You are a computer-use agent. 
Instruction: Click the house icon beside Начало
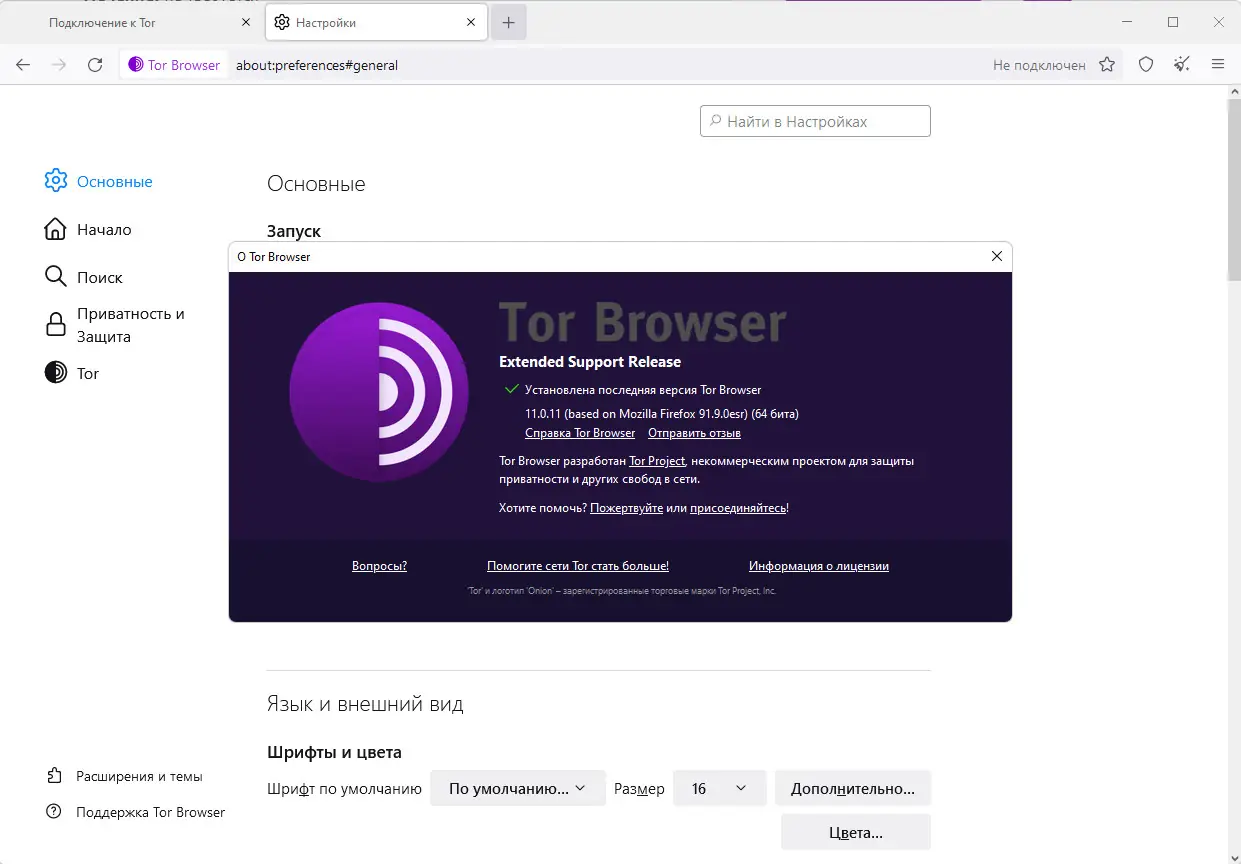tap(56, 229)
